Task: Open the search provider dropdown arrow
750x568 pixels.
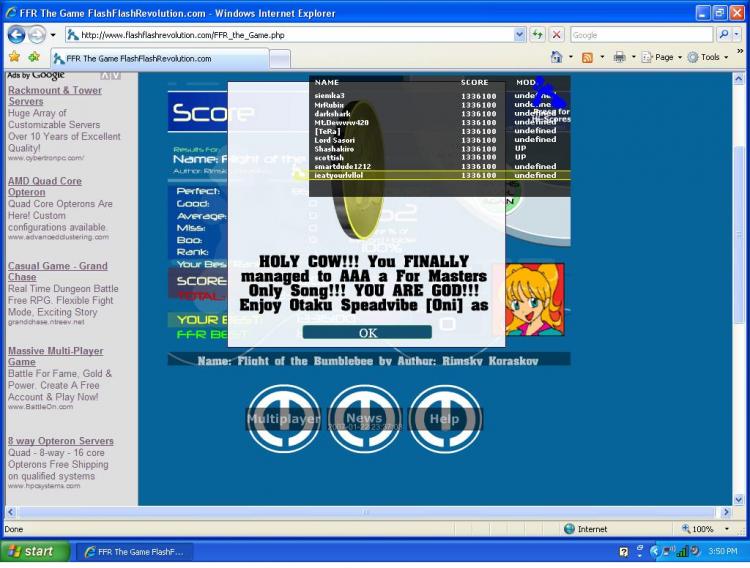Action: coord(737,34)
